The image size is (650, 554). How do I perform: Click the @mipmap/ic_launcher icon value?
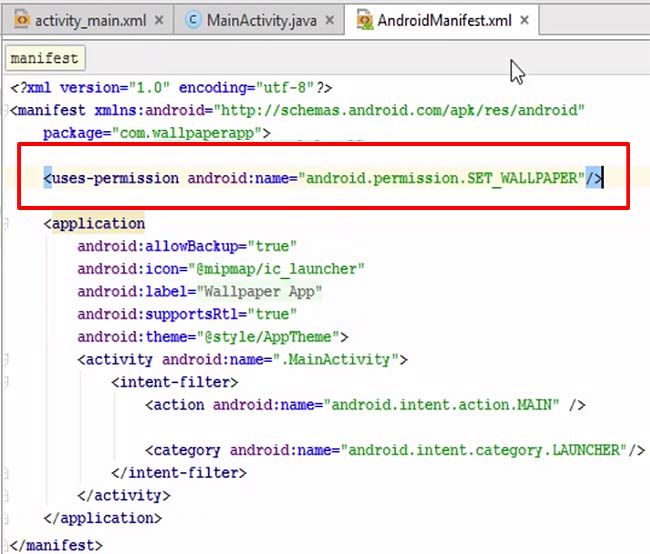pyautogui.click(x=276, y=269)
